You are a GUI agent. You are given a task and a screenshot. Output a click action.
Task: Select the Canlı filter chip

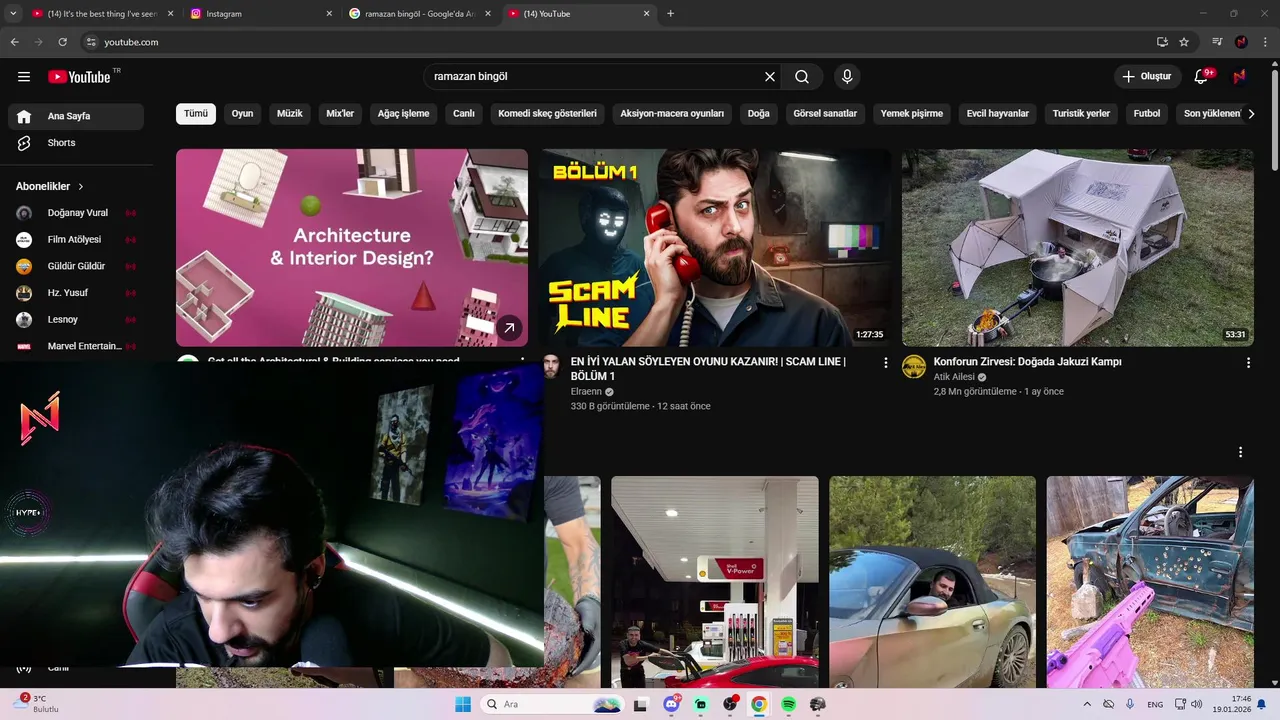464,114
